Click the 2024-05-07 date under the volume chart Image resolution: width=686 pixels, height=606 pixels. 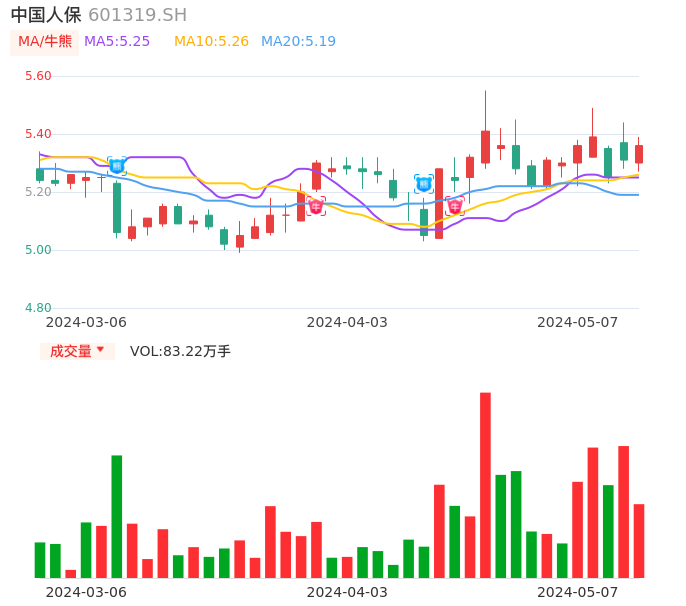(x=578, y=592)
